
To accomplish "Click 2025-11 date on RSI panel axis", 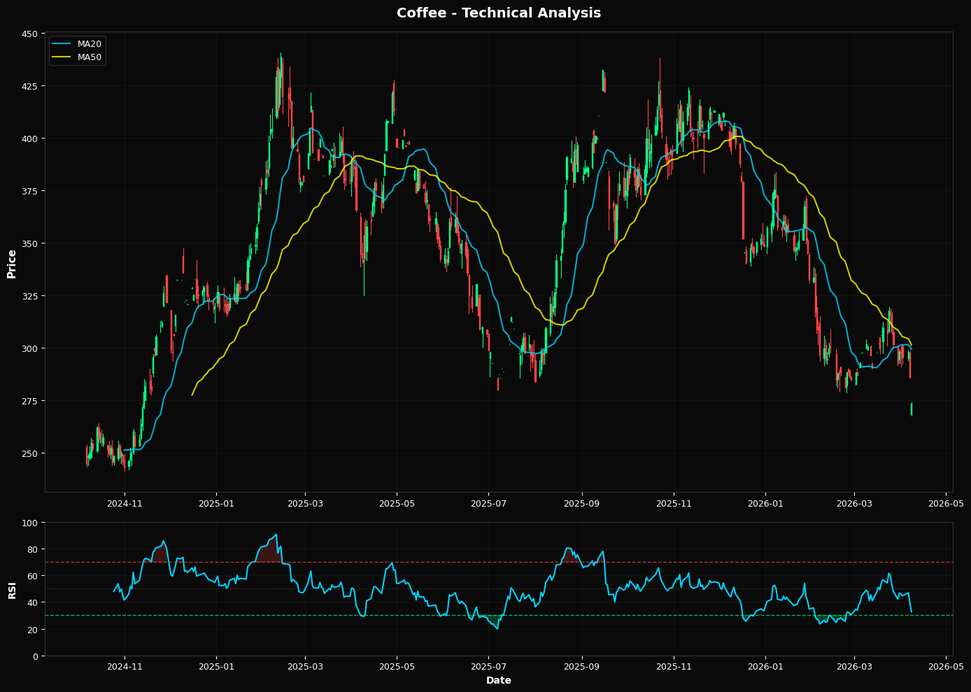I will (674, 667).
